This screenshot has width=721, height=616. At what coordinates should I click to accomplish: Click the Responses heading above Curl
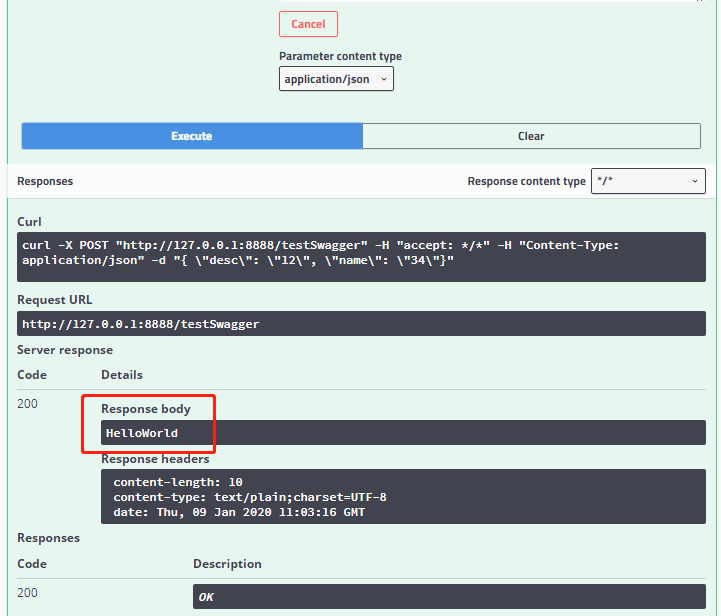(x=45, y=181)
